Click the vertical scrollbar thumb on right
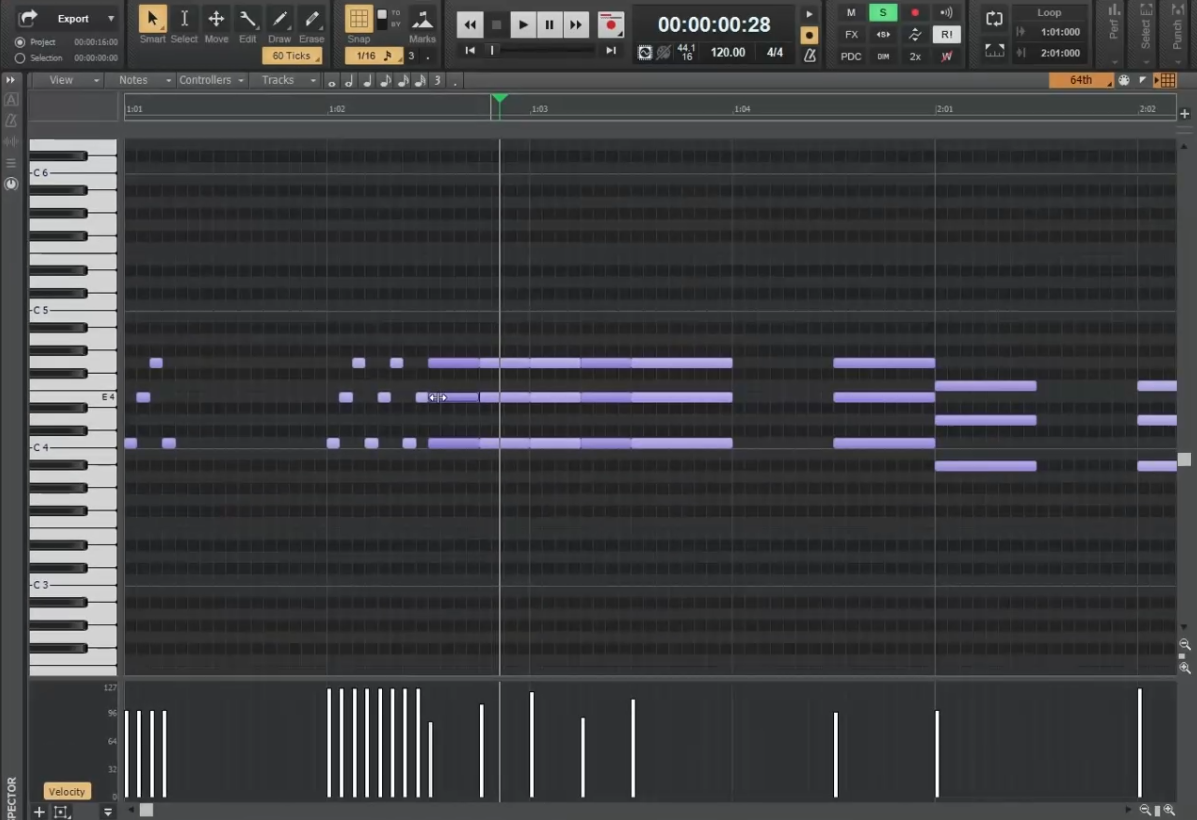This screenshot has height=820, width=1197. tap(1184, 459)
